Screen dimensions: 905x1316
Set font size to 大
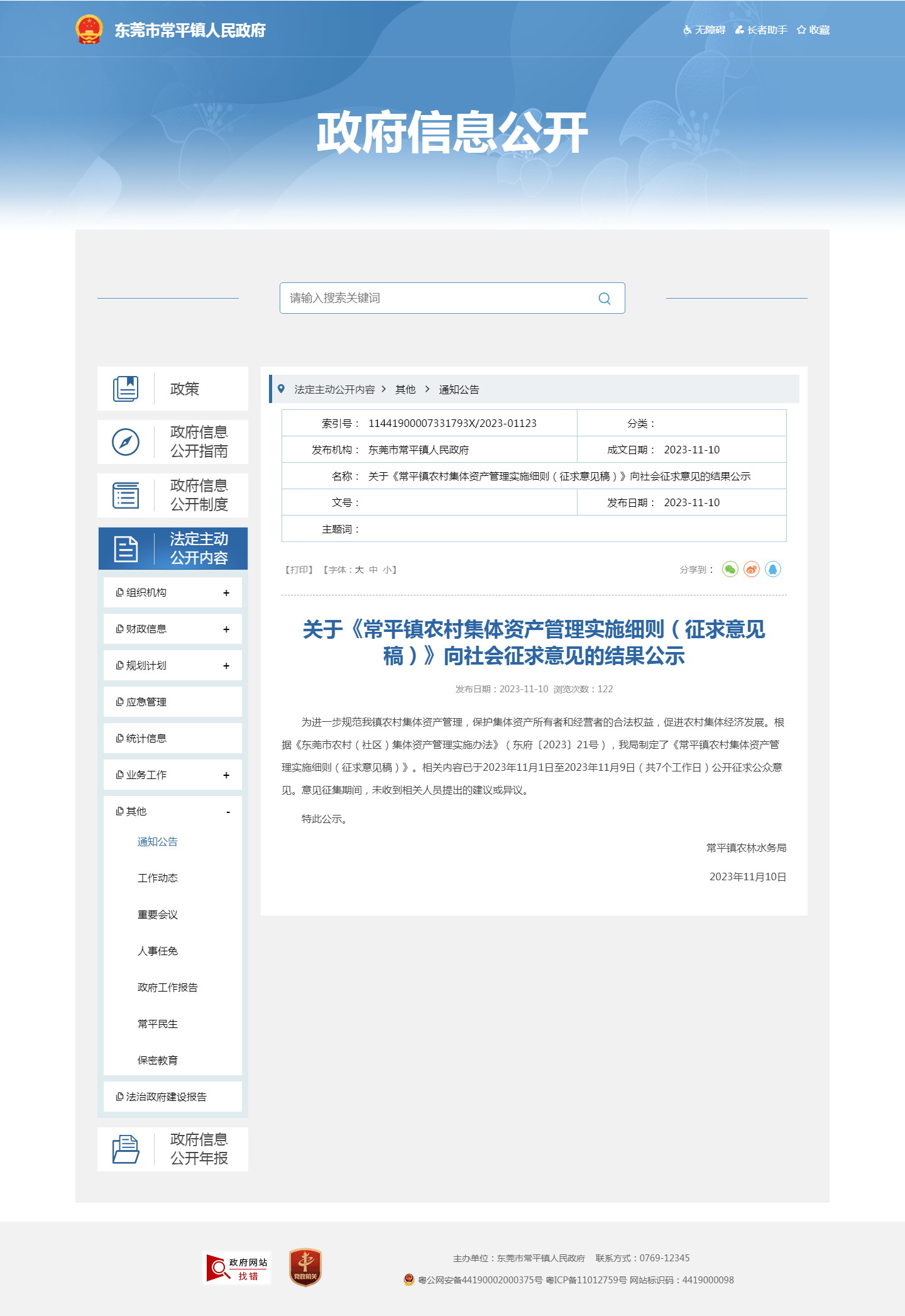coord(359,570)
